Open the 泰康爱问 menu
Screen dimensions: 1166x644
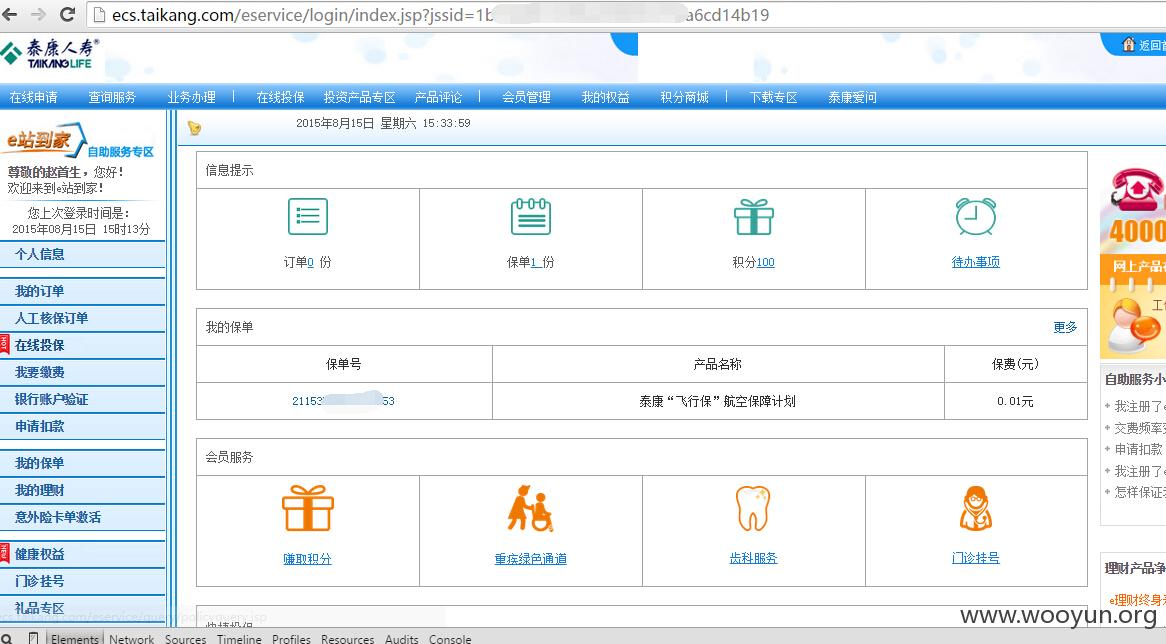pos(852,97)
